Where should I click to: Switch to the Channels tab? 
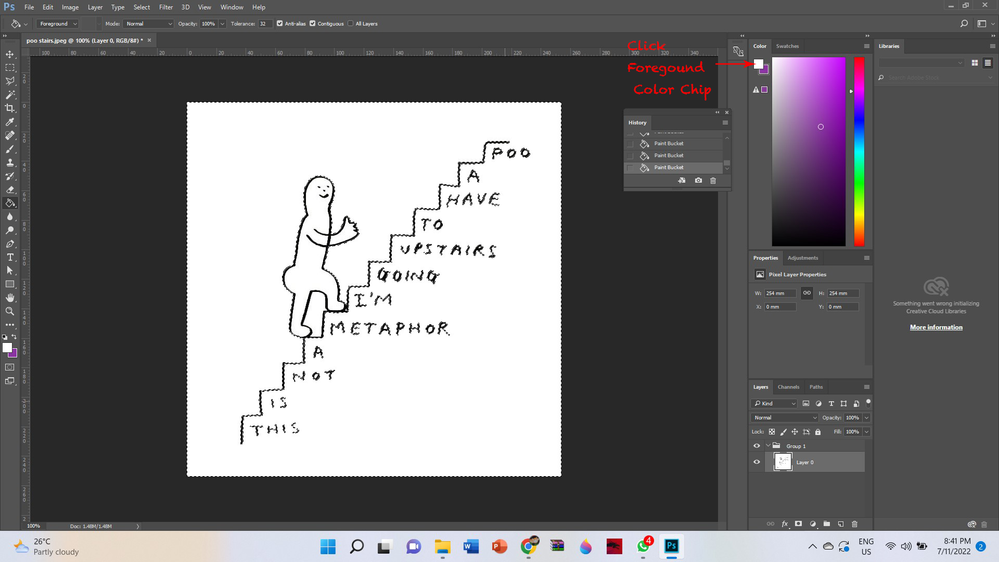(x=788, y=387)
